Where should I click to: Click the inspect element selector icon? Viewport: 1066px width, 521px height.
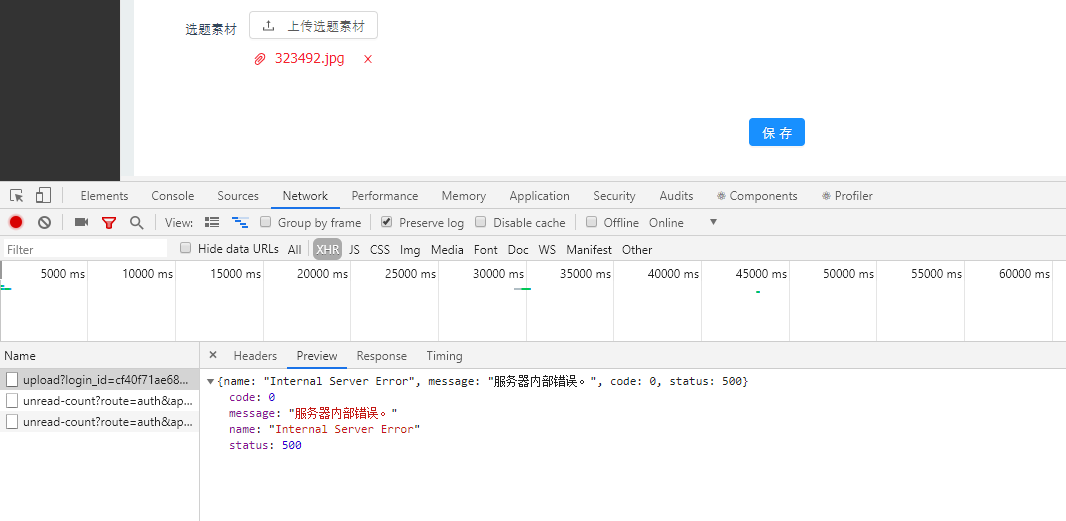click(17, 196)
